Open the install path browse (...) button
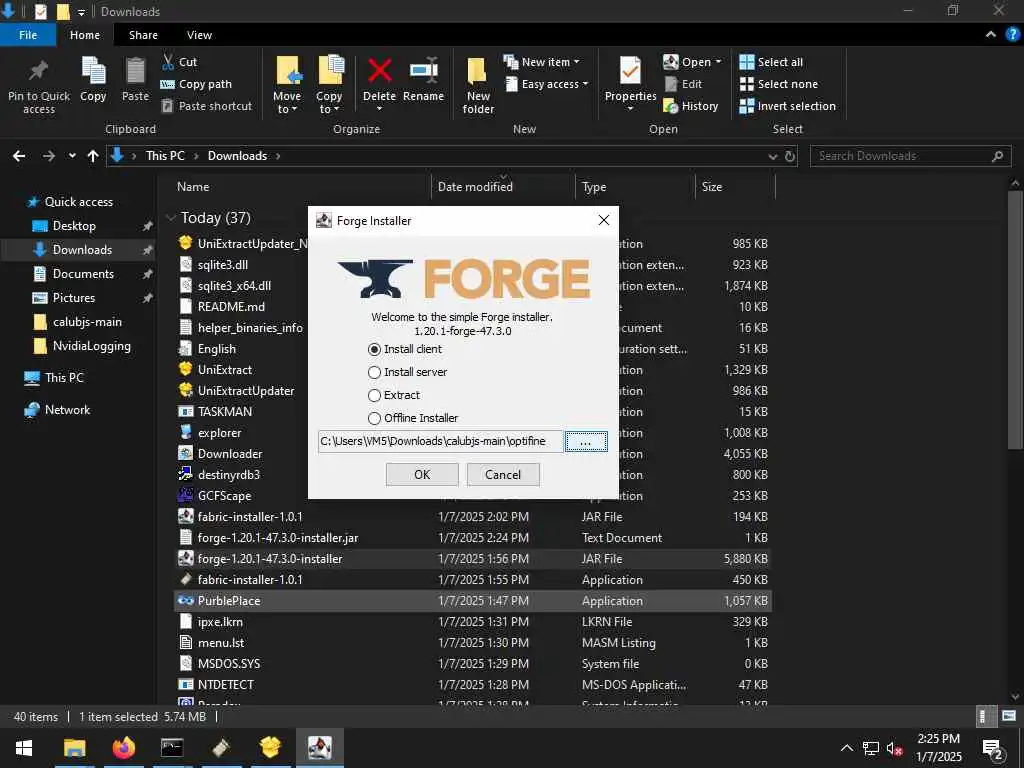This screenshot has width=1024, height=768. (x=586, y=441)
